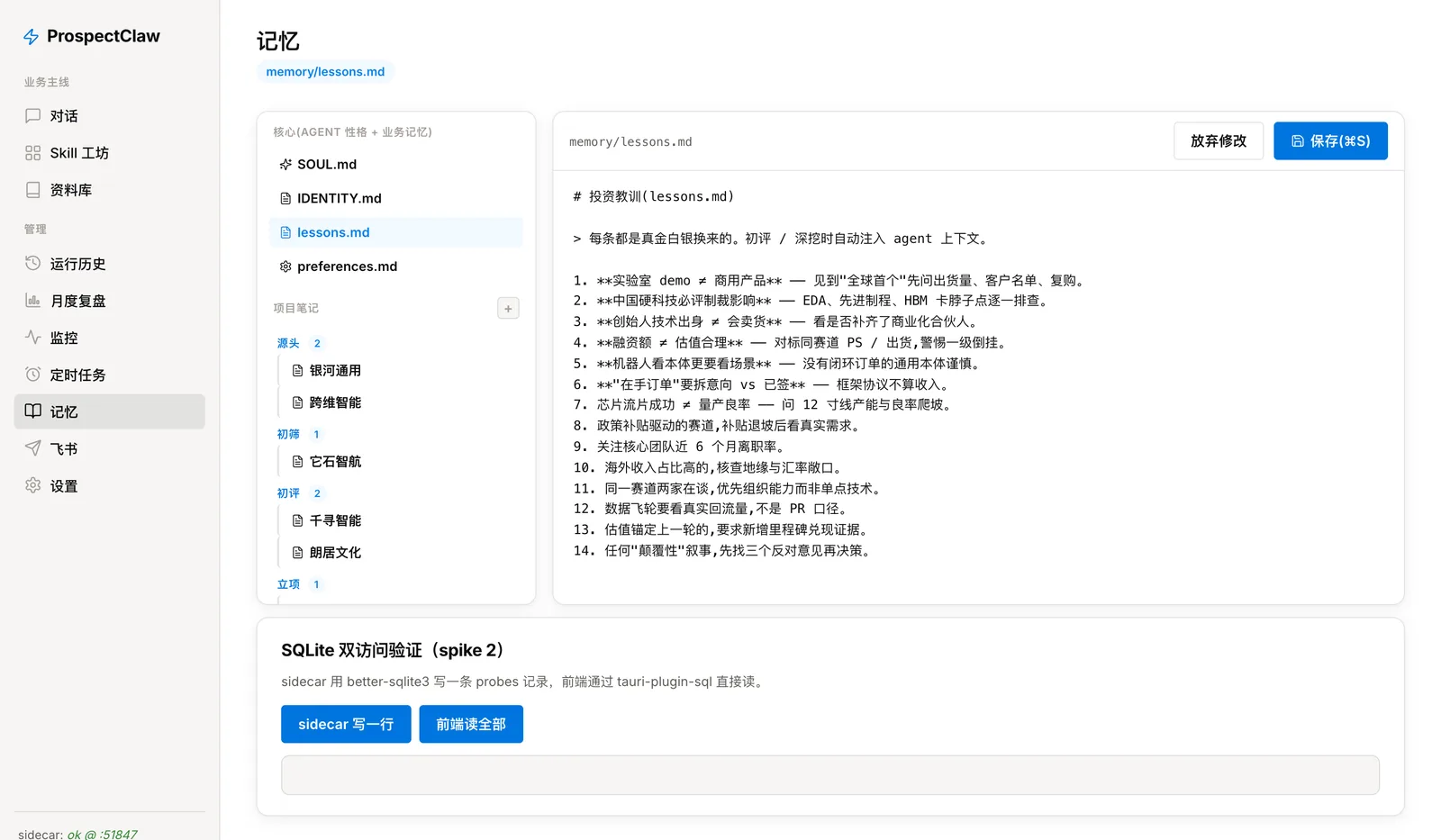Open 月度复盘 bar chart icon
This screenshot has width=1441, height=840.
(33, 301)
